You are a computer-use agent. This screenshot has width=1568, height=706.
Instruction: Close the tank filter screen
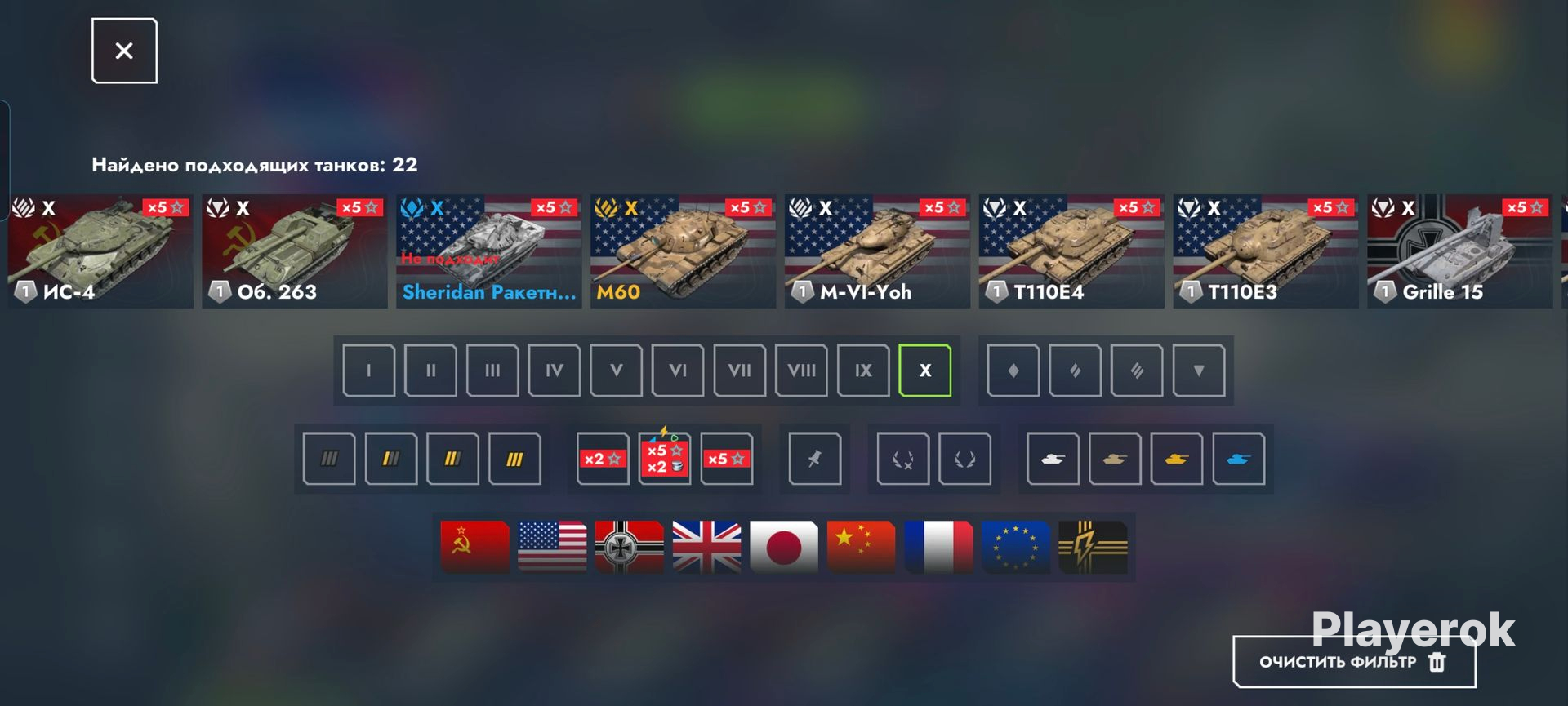[x=124, y=51]
